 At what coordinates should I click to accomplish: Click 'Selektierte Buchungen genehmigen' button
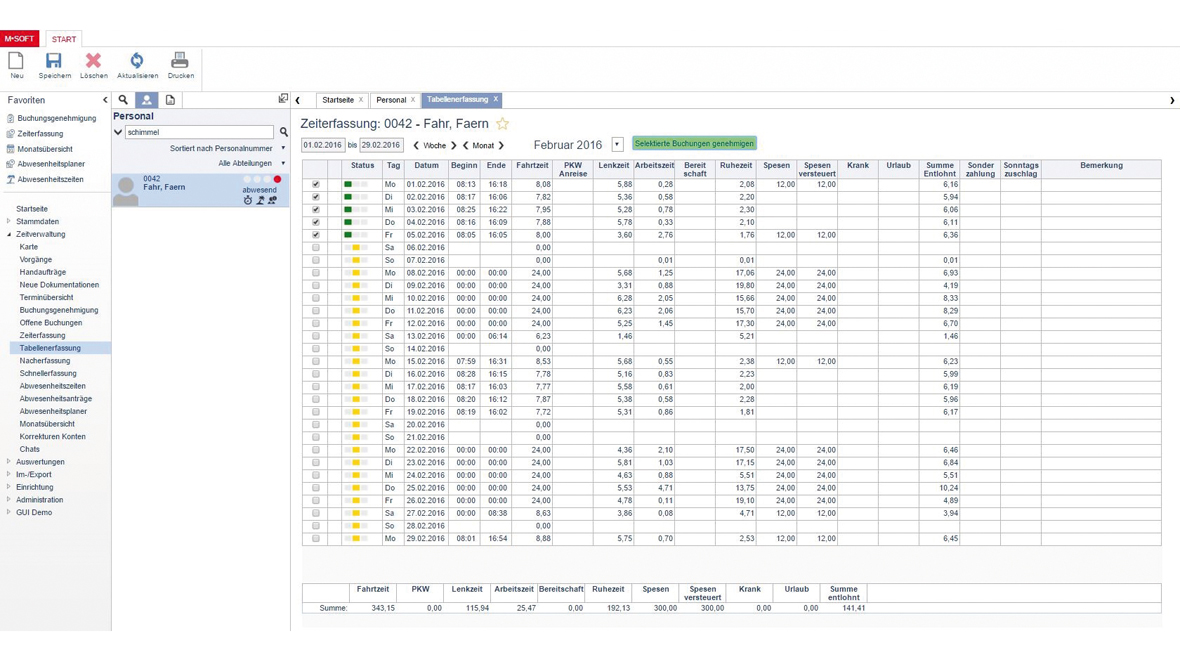pyautogui.click(x=694, y=144)
